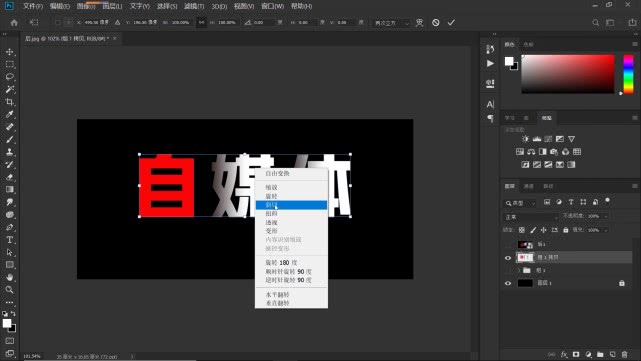Open the layer filter type dropdown
This screenshot has height=361, width=641.
520,203
